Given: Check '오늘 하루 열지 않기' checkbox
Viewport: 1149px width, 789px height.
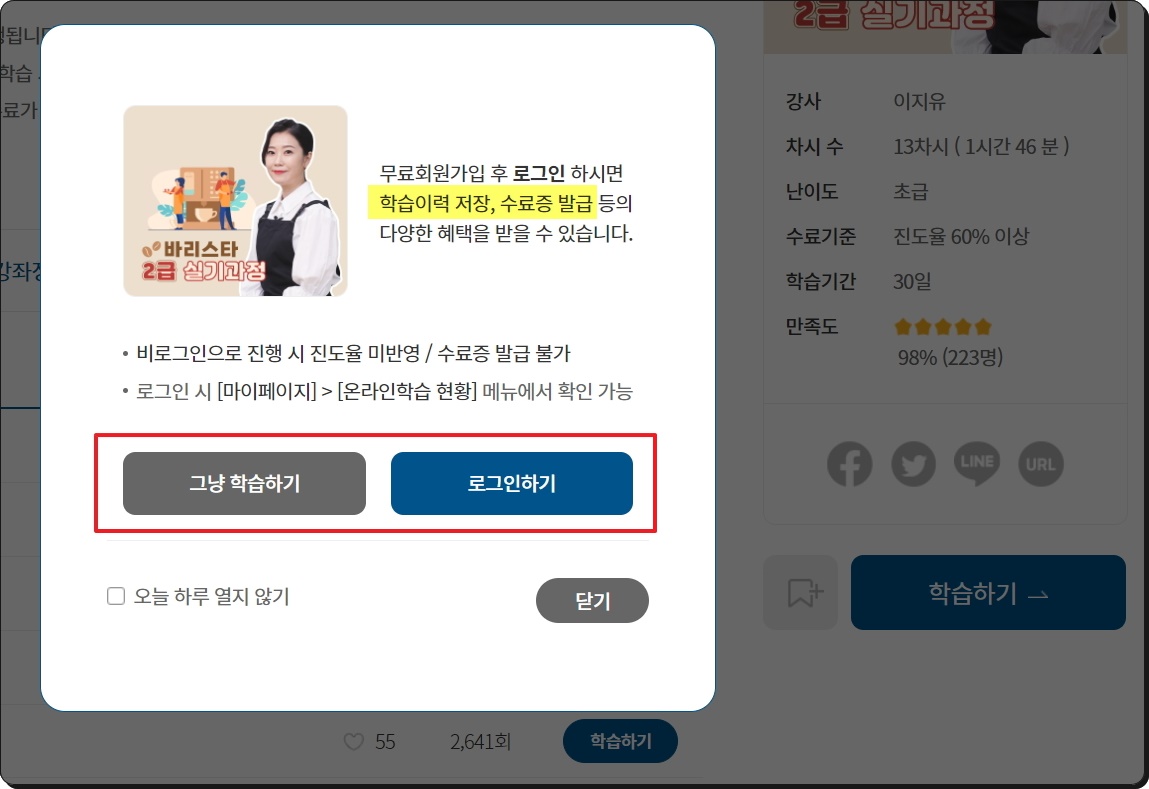Looking at the screenshot, I should (116, 596).
